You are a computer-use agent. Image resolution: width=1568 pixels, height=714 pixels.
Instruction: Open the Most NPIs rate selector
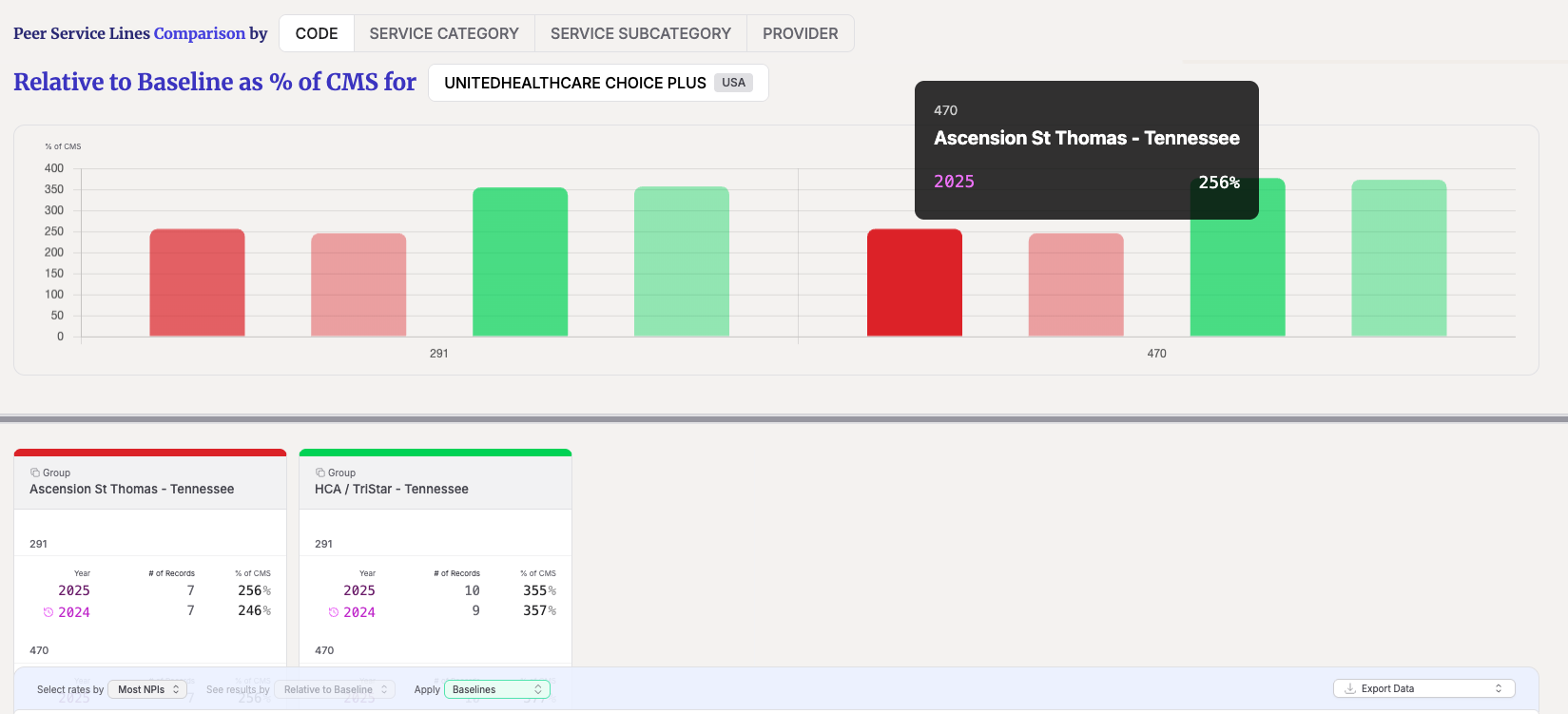pos(147,689)
